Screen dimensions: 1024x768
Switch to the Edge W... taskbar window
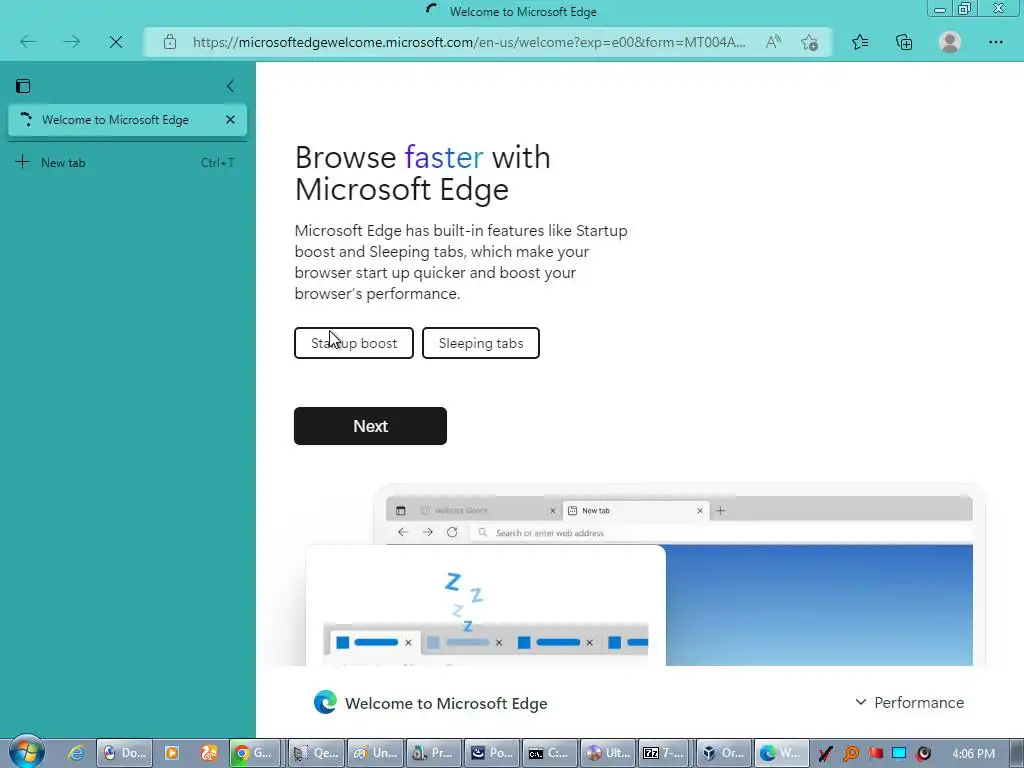pos(782,753)
